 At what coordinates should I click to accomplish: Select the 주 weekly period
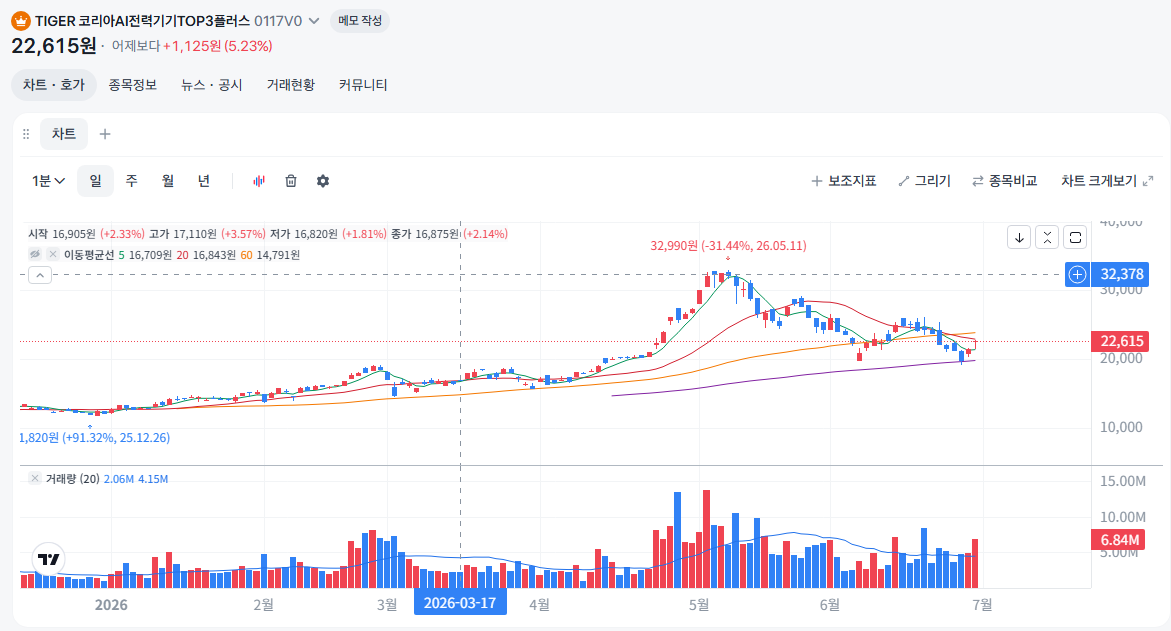[x=131, y=181]
